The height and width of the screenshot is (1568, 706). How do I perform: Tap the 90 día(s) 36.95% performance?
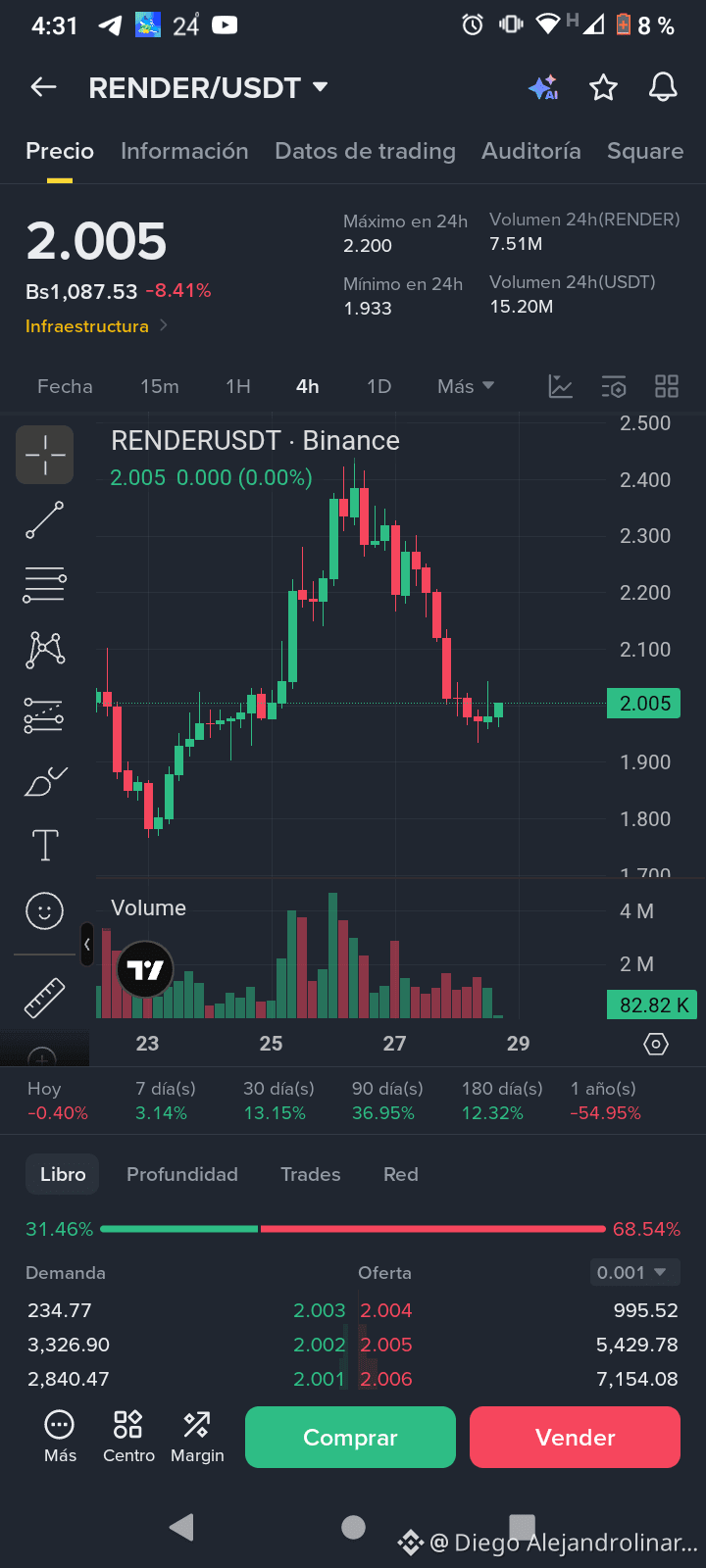[387, 1101]
